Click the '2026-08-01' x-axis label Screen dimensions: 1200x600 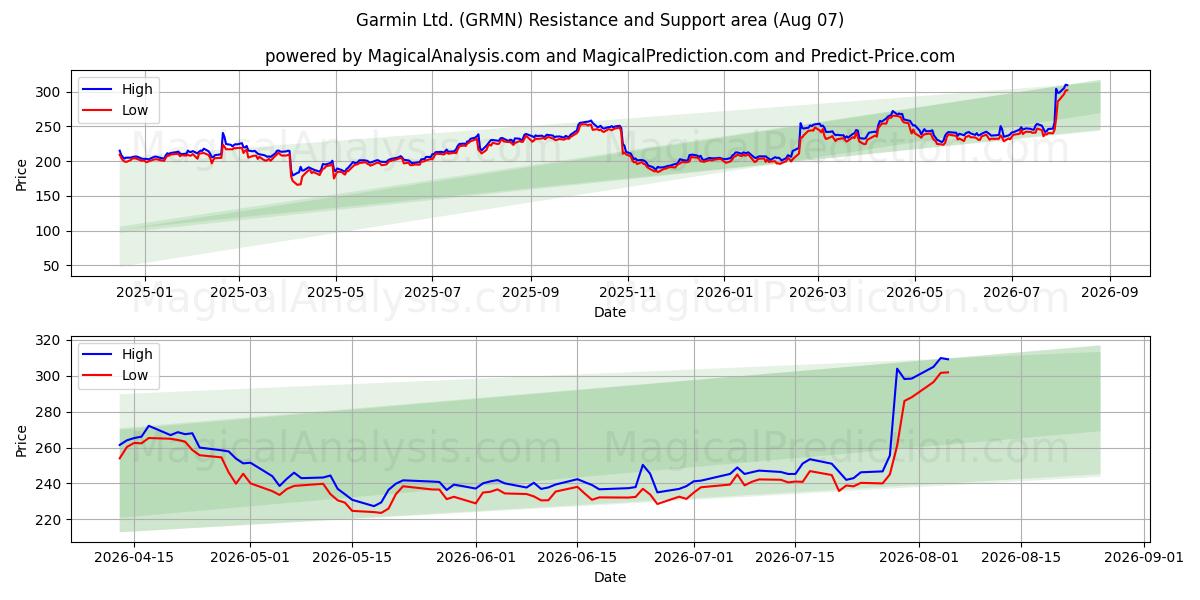pos(919,558)
